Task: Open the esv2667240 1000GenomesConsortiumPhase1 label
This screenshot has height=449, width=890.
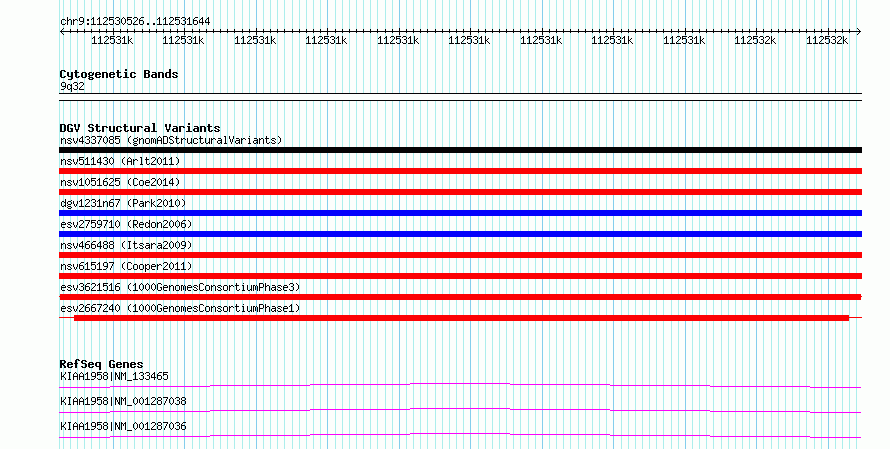Action: [180, 308]
